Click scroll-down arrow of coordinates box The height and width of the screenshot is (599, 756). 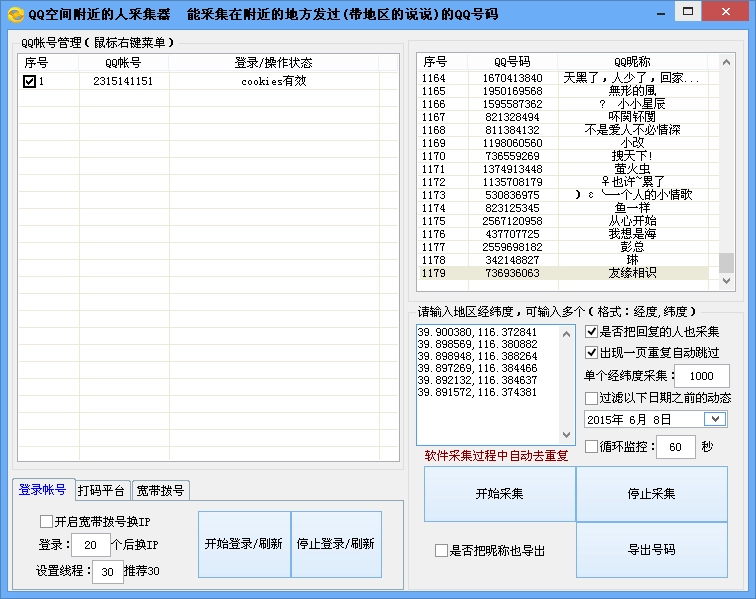click(x=567, y=435)
